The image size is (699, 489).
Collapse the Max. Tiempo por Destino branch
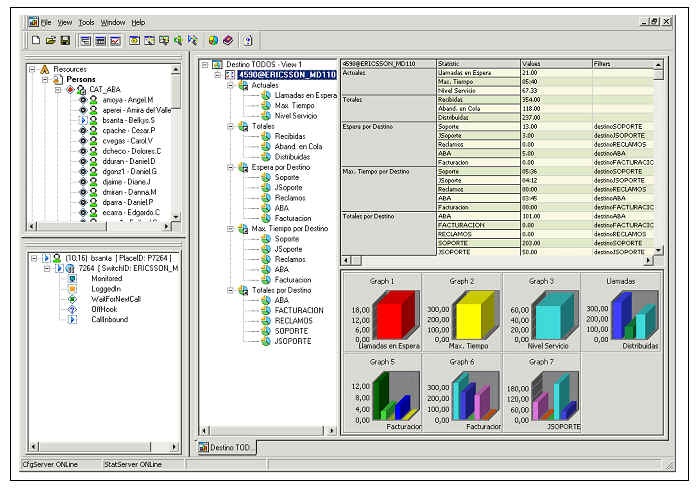[230, 229]
